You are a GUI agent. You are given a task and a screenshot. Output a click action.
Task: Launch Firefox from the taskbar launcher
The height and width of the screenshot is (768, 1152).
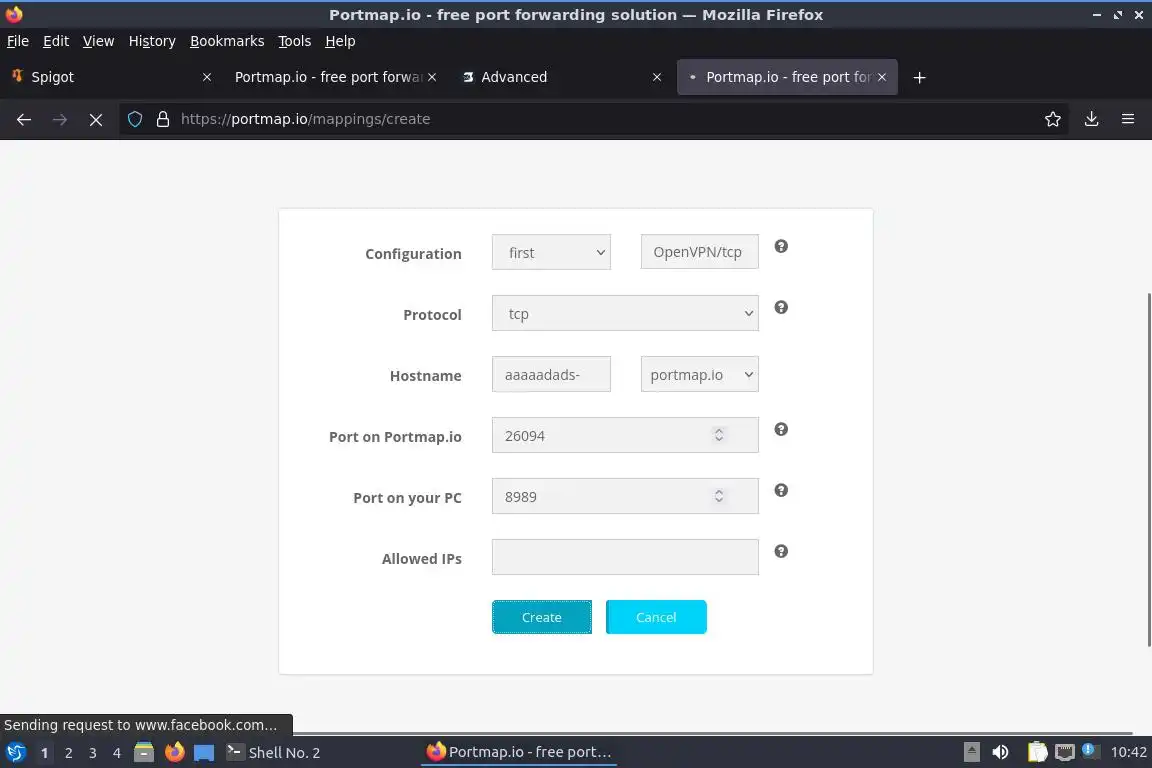tap(174, 752)
